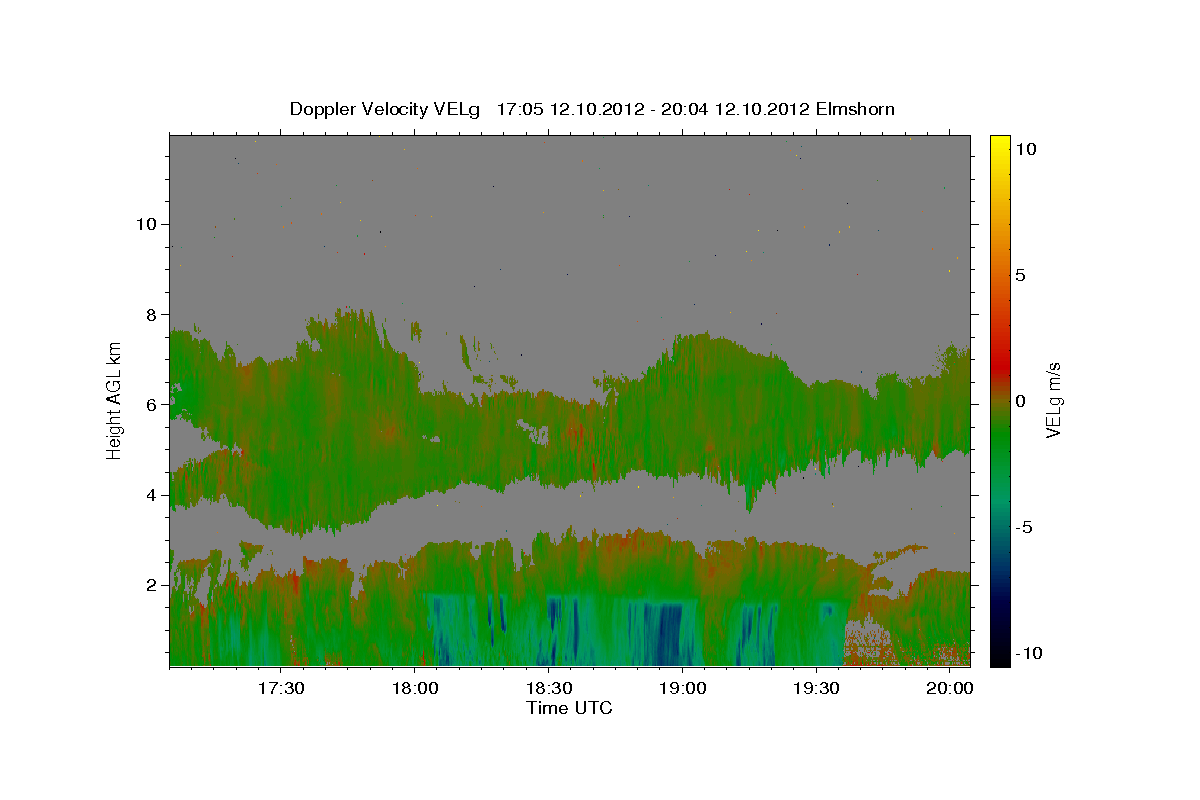1200x800 pixels.
Task: Click the 17:30 time tick label
Action: pyautogui.click(x=281, y=688)
